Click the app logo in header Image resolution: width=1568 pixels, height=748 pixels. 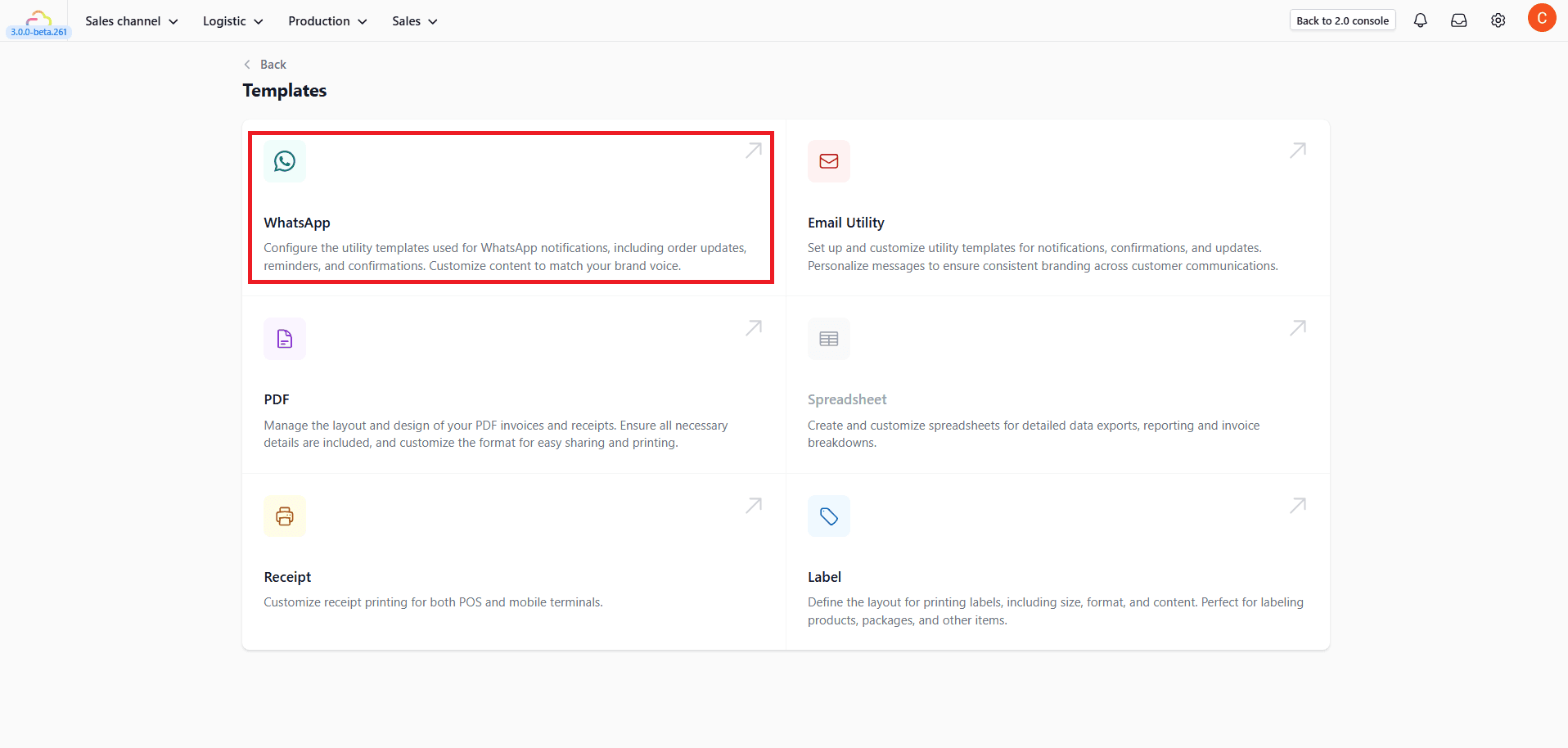tap(38, 18)
